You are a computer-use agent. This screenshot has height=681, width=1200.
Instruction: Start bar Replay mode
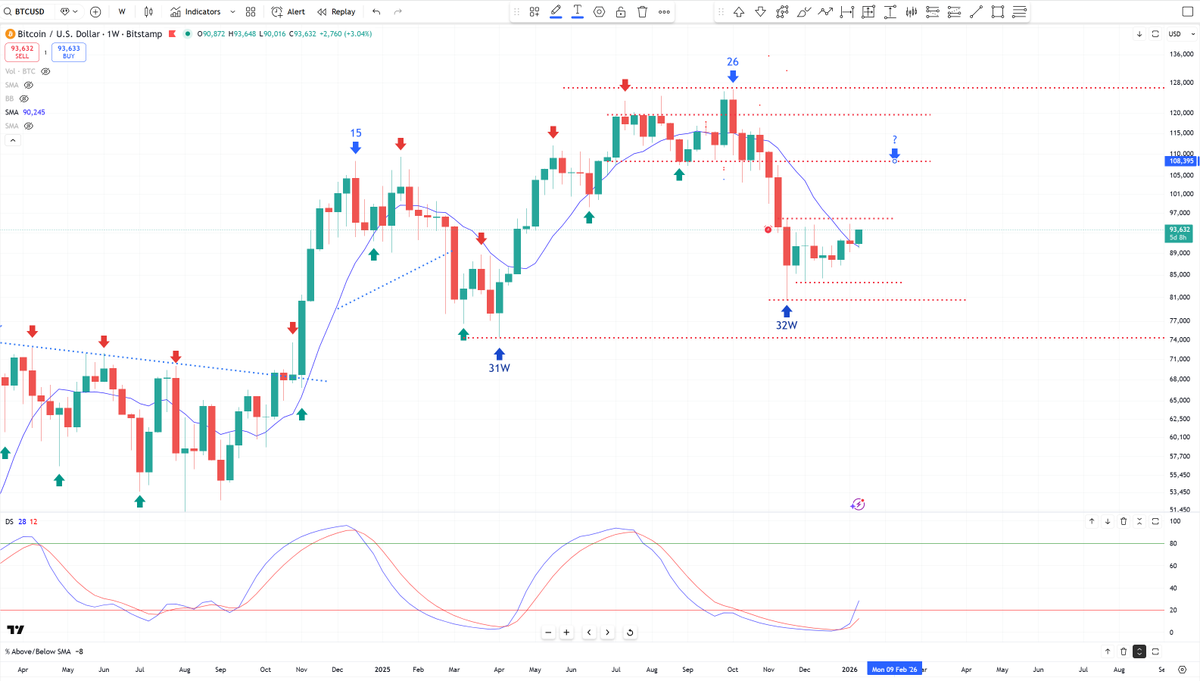tap(336, 12)
